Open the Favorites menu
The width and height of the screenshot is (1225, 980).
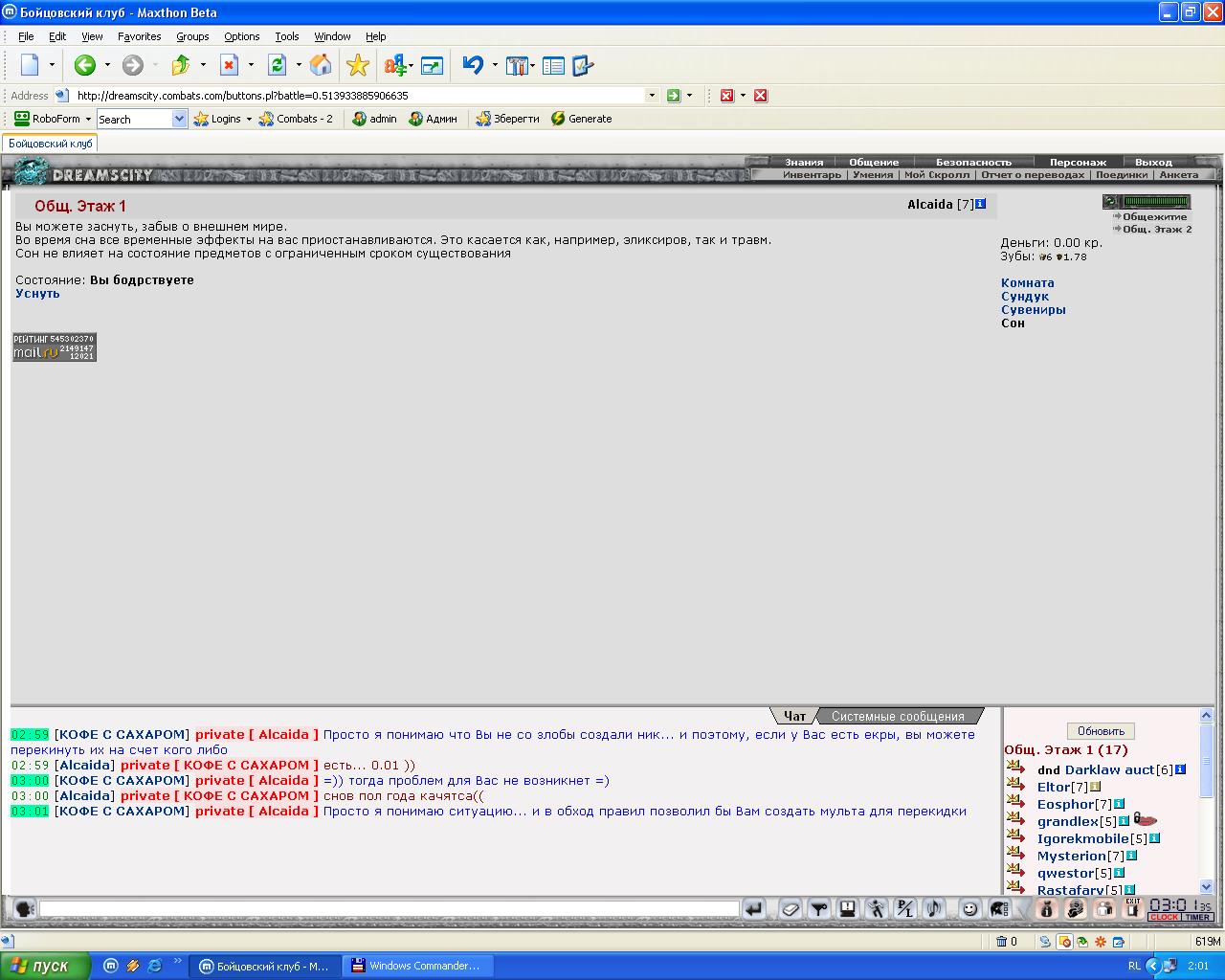pos(140,36)
